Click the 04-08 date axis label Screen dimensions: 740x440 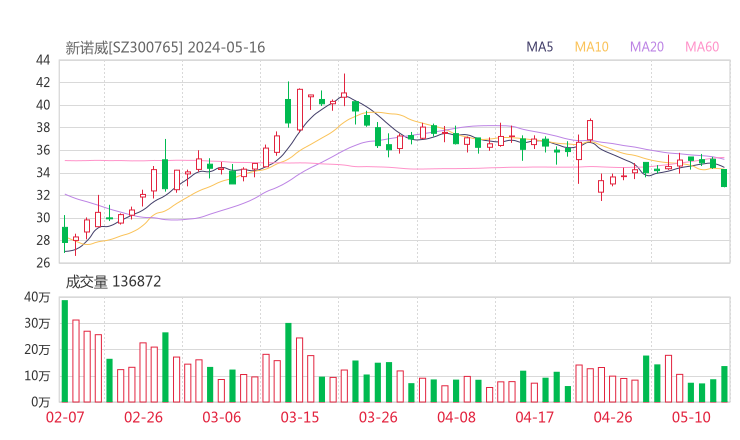pos(456,417)
